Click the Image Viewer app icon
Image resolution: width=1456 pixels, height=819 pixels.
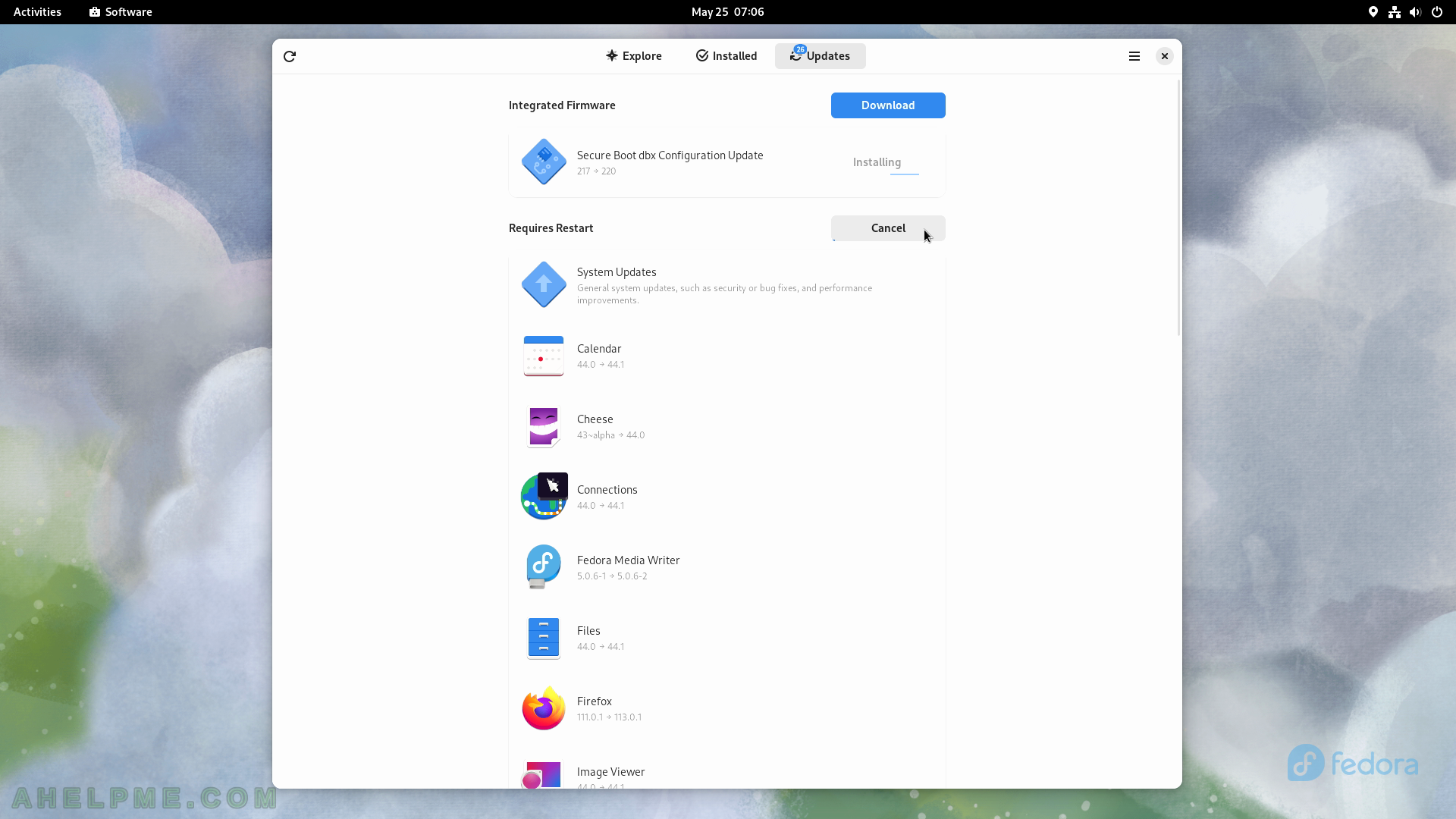pyautogui.click(x=544, y=775)
